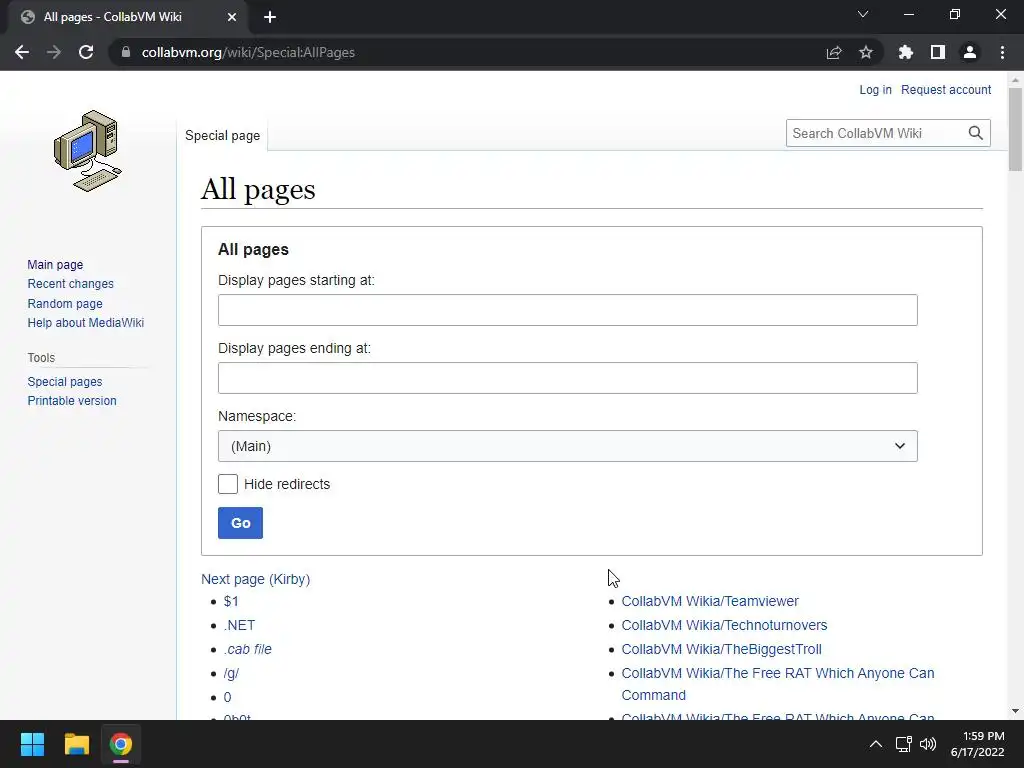The width and height of the screenshot is (1024, 768).
Task: Click the page vertical scrollbar thumb
Action: [1016, 130]
